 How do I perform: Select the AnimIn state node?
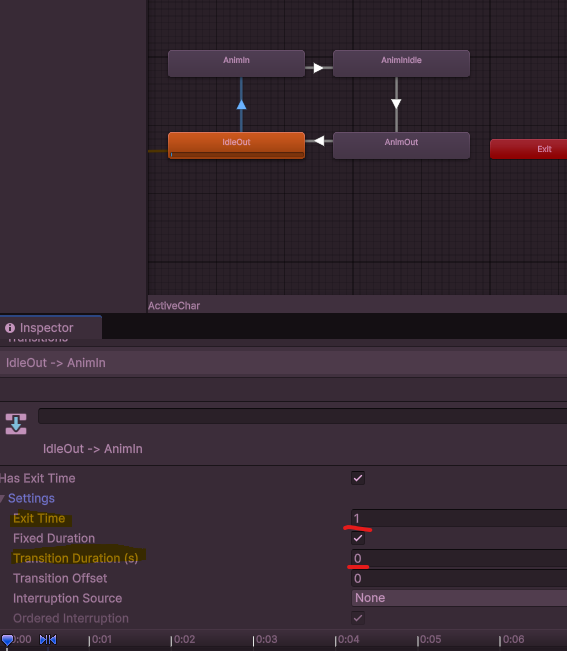pyautogui.click(x=236, y=63)
